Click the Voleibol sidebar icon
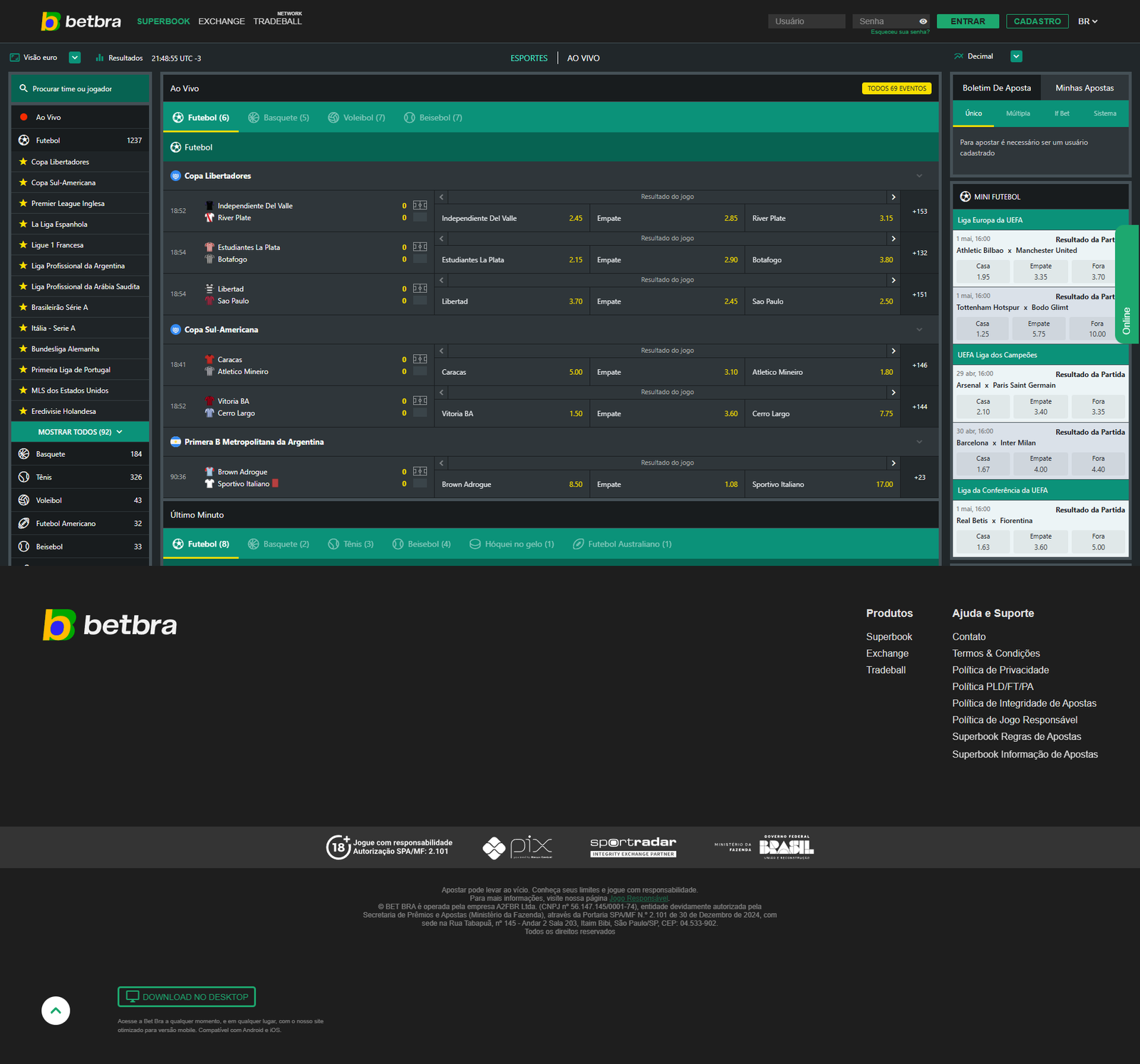Viewport: 1140px width, 1064px height. [24, 500]
